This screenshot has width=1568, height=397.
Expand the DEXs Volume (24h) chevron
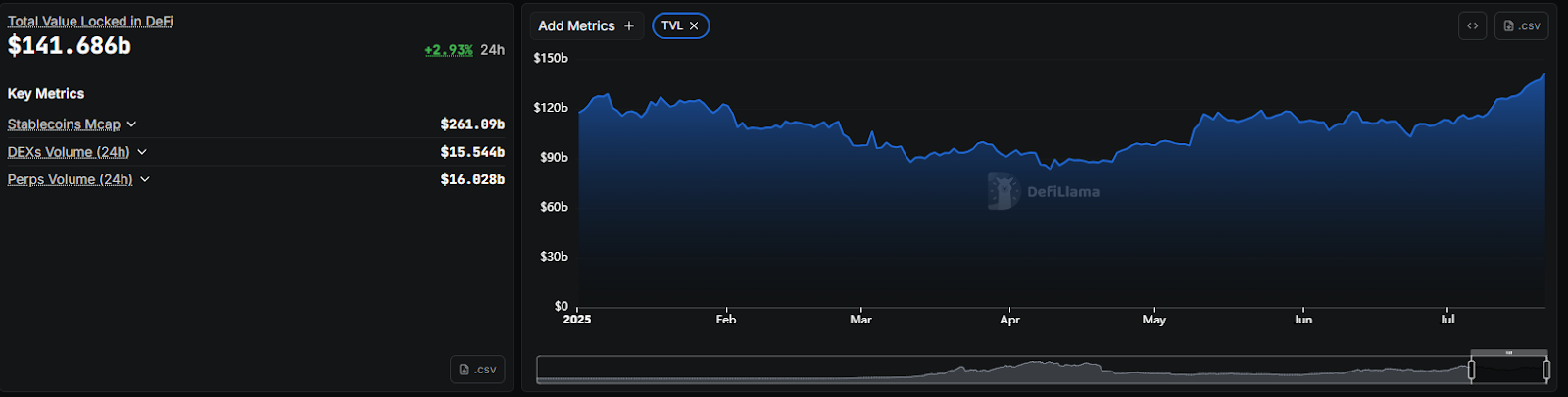(142, 152)
